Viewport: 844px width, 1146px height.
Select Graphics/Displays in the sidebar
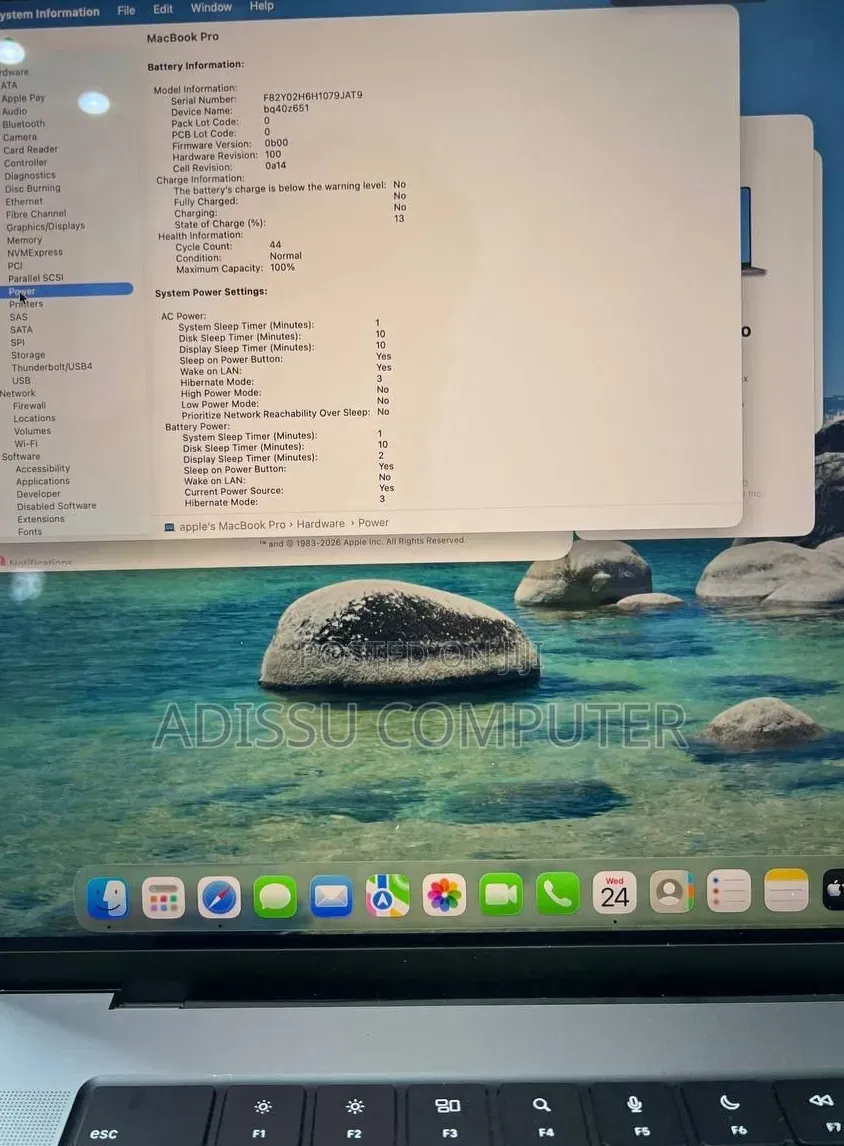tap(46, 227)
